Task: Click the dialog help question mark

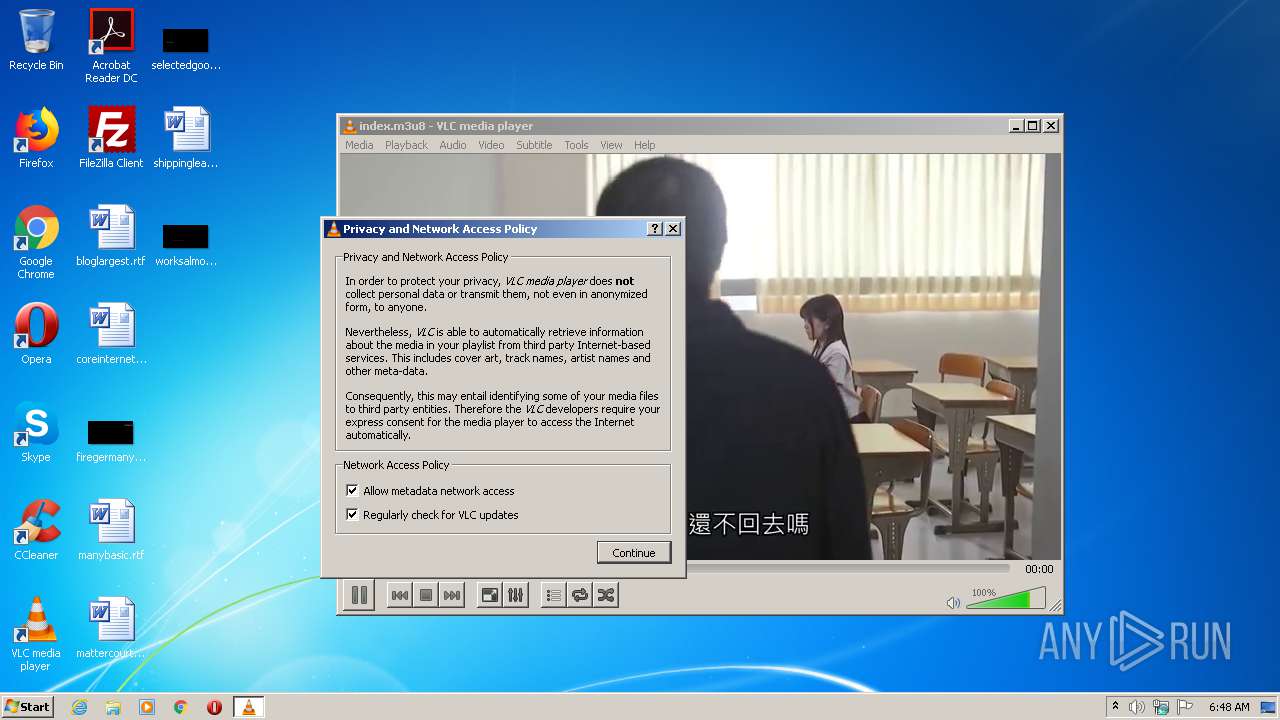Action: point(654,229)
